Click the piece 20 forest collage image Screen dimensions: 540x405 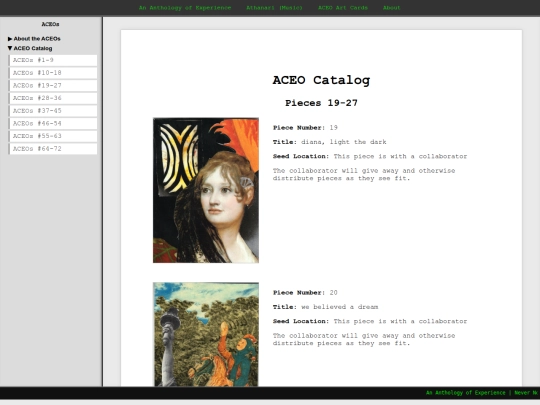tap(206, 334)
